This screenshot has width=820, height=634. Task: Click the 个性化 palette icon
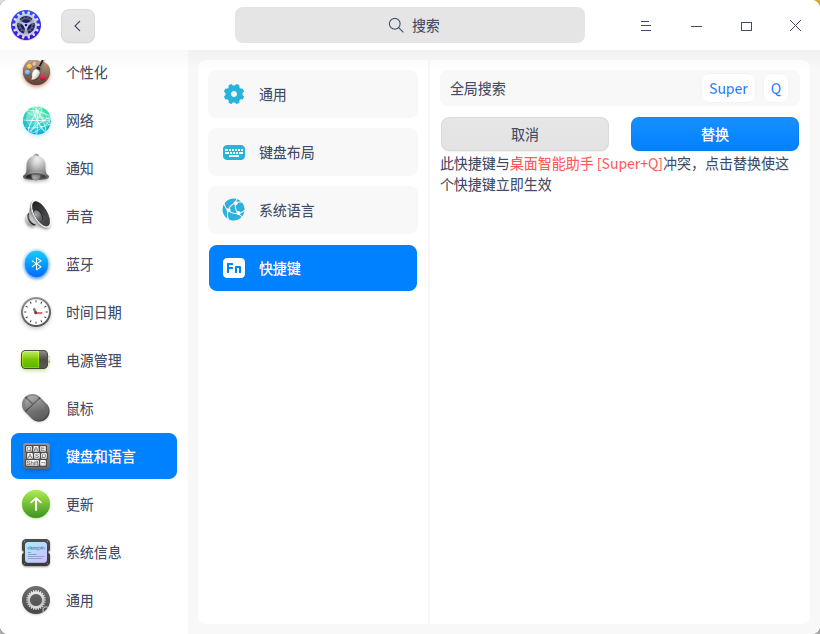point(36,72)
